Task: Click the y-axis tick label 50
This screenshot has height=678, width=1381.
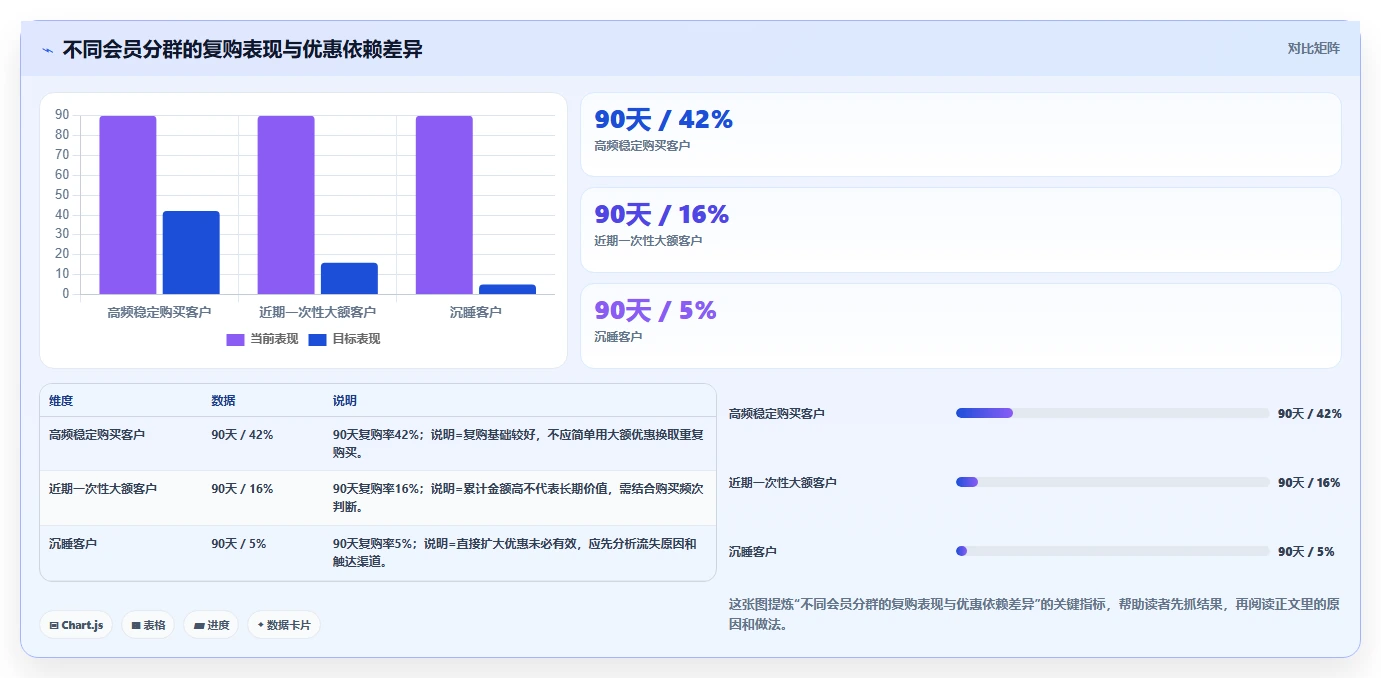Action: click(x=62, y=195)
